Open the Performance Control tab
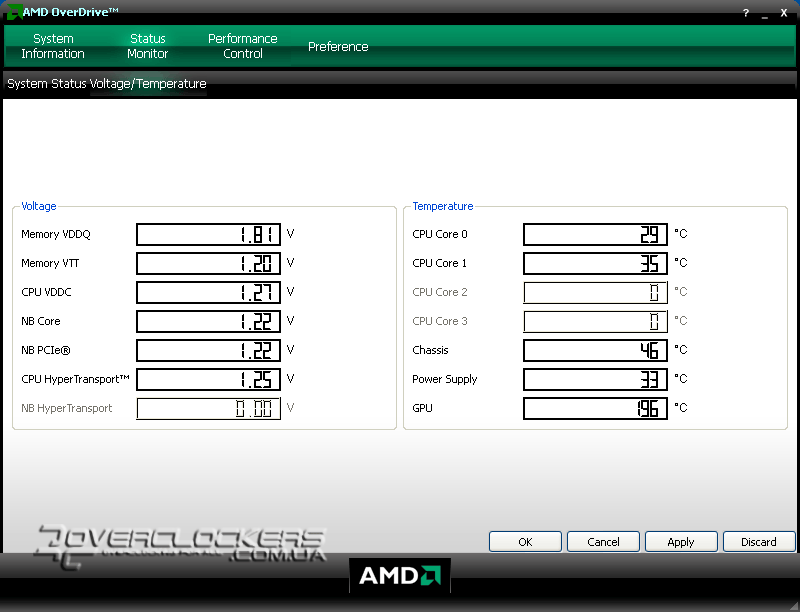The height and width of the screenshot is (612, 800). click(242, 46)
